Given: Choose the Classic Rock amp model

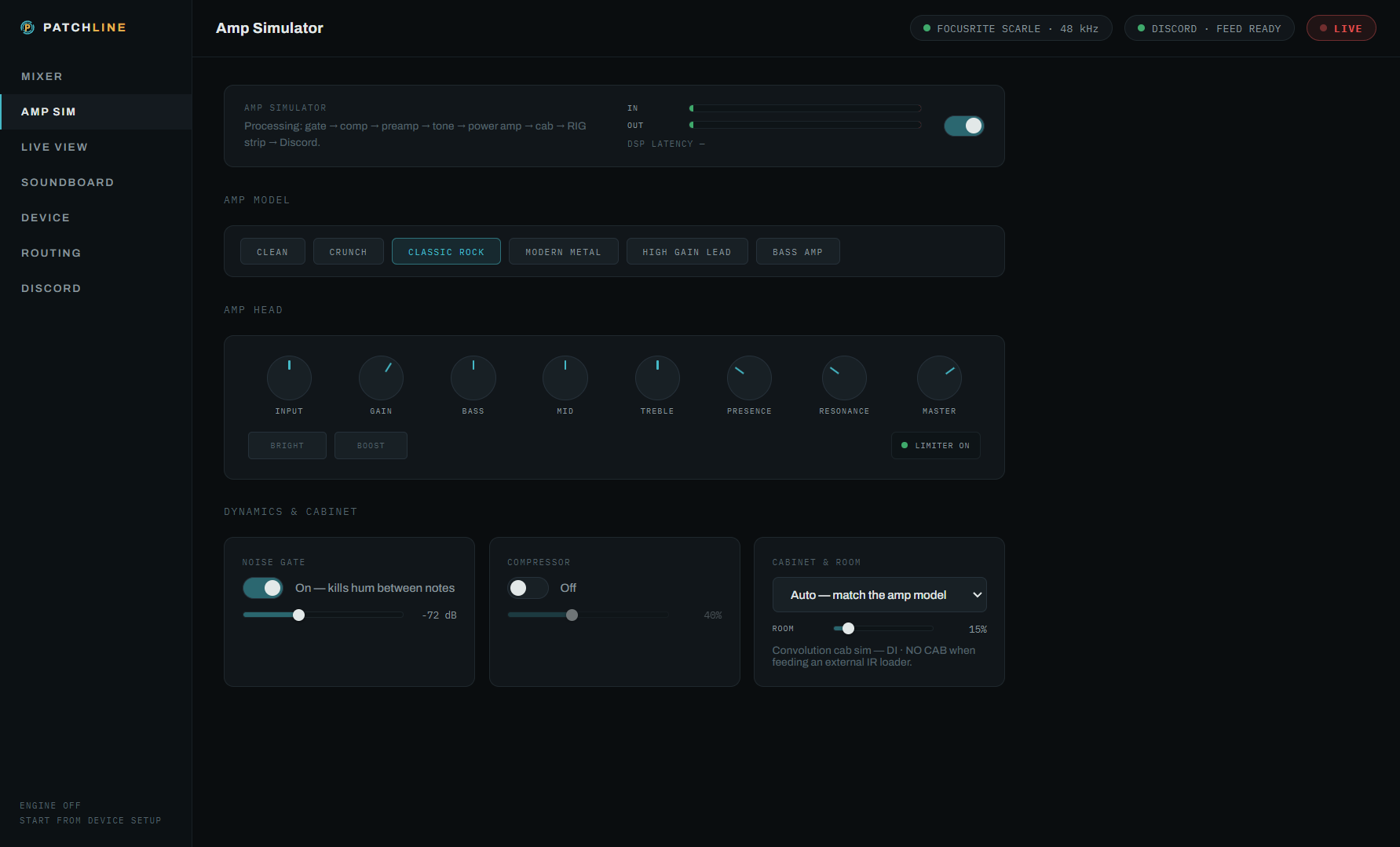Looking at the screenshot, I should pyautogui.click(x=446, y=252).
